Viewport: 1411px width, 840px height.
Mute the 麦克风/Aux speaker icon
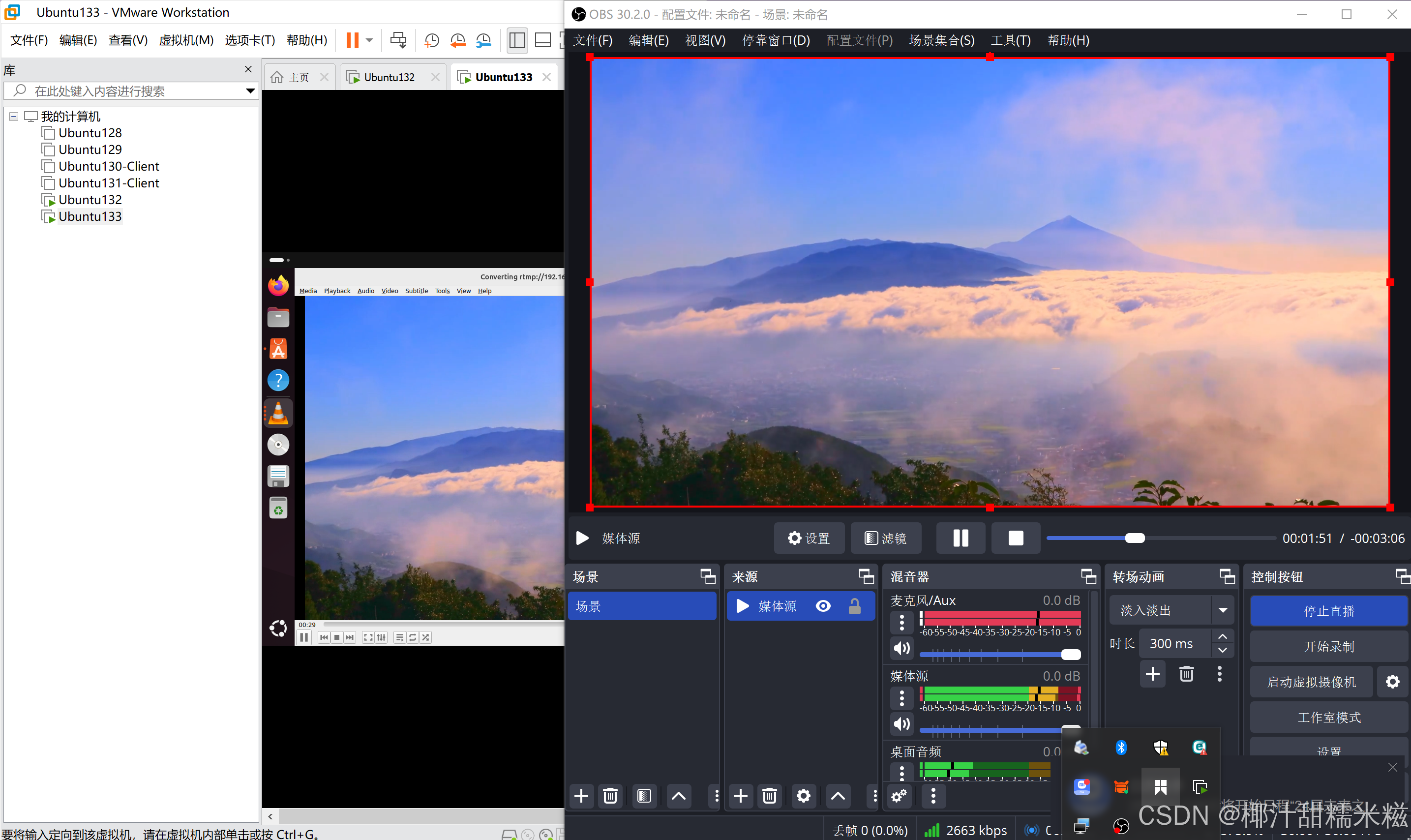click(x=901, y=648)
